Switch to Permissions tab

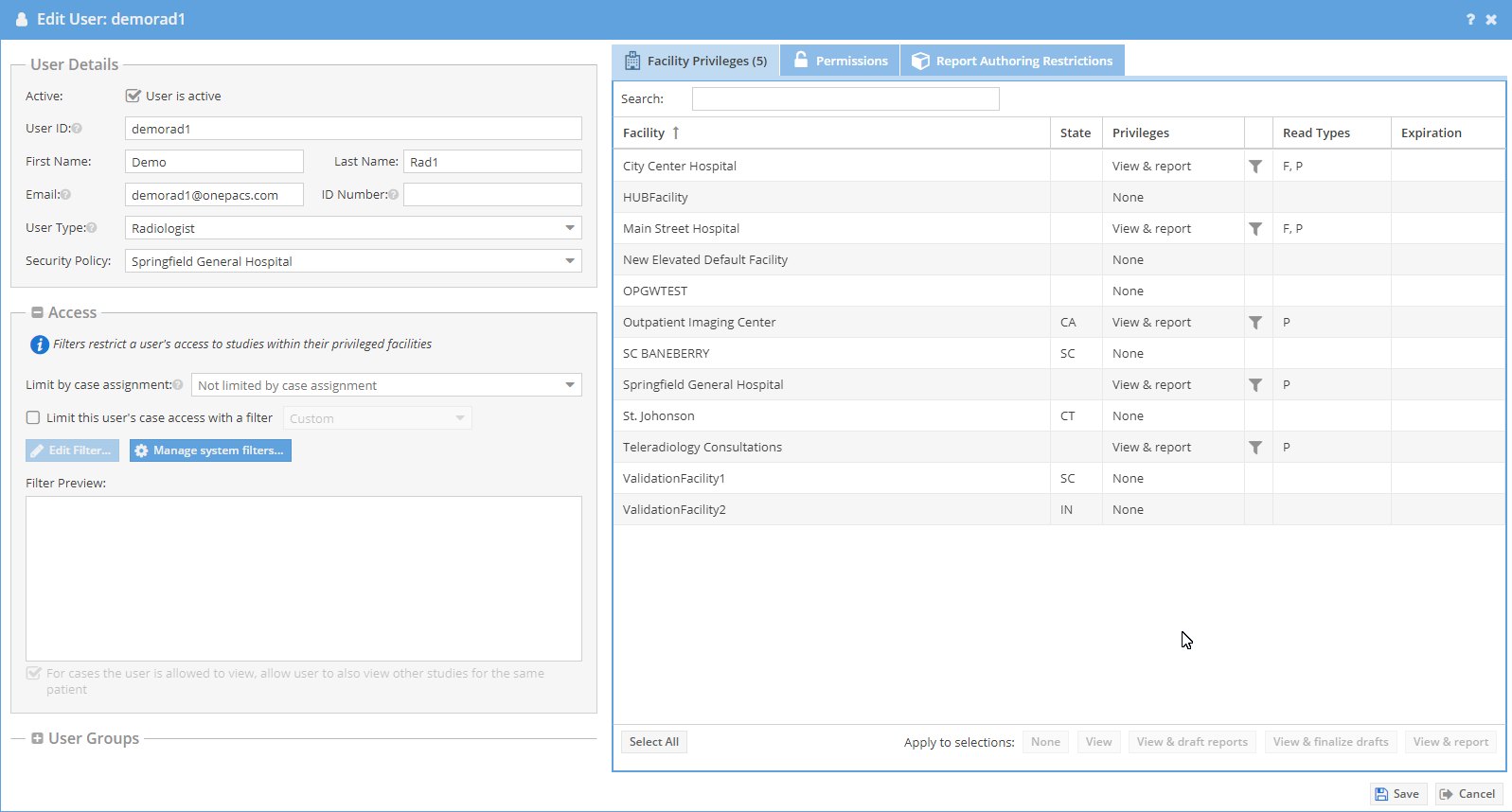(841, 61)
